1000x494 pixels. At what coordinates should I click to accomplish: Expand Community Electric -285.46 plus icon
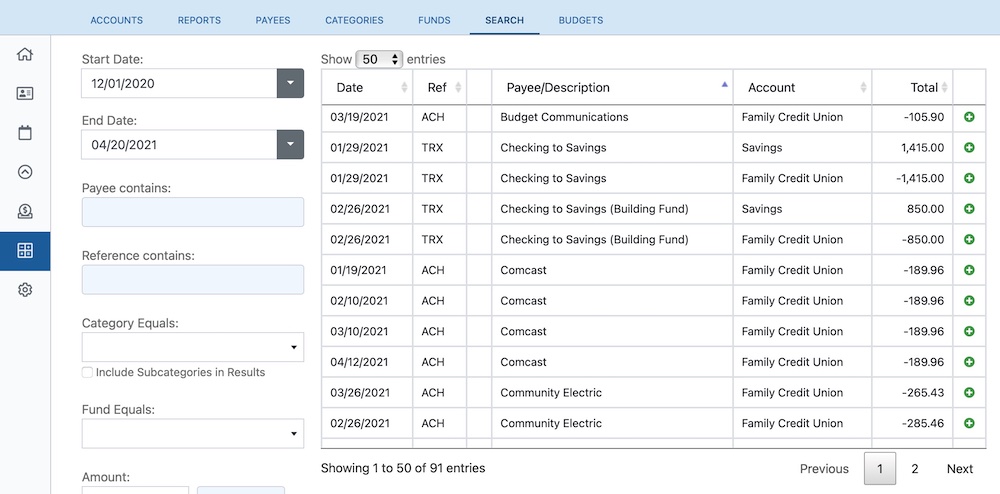click(x=969, y=423)
